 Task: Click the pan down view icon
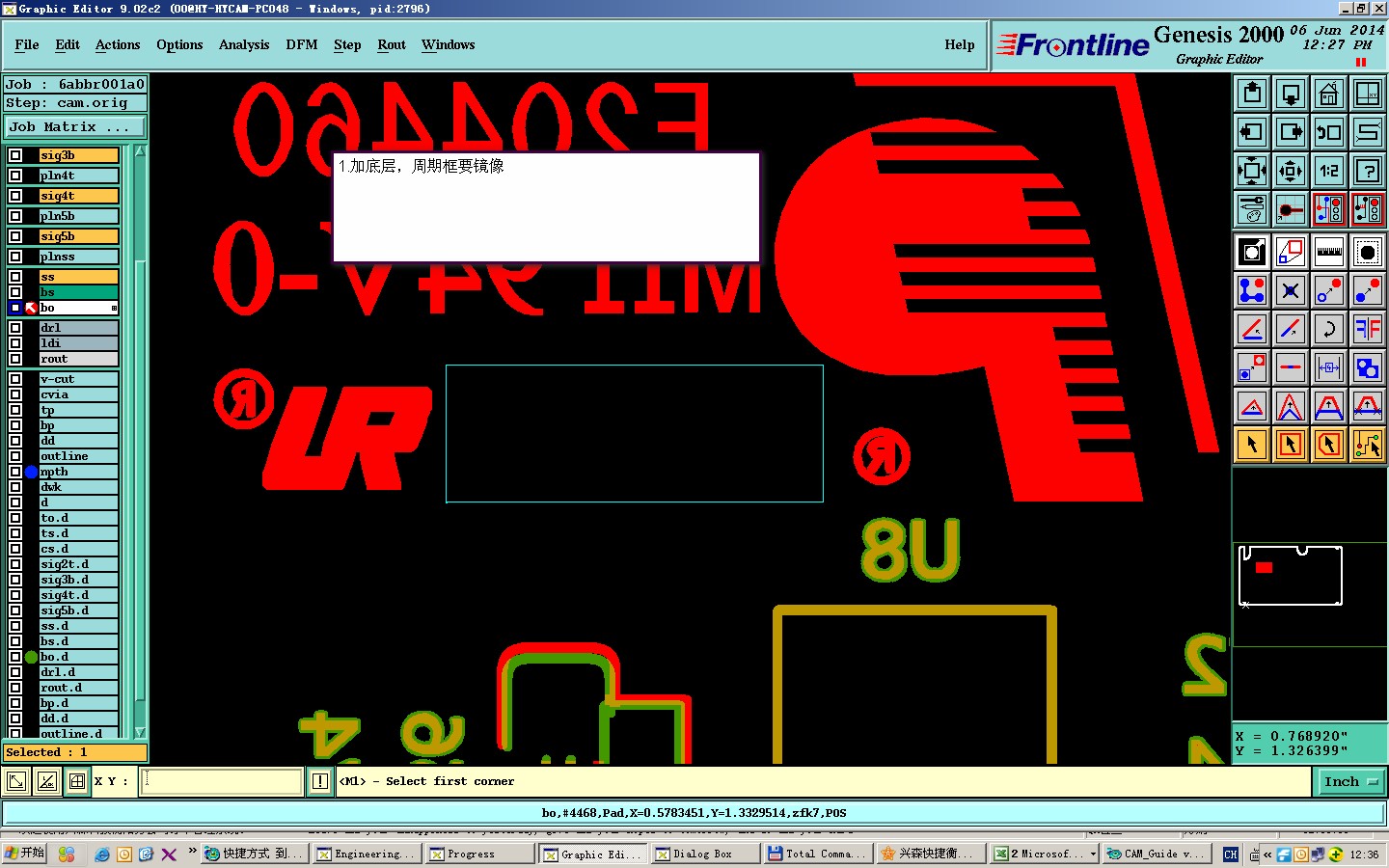tap(1291, 94)
